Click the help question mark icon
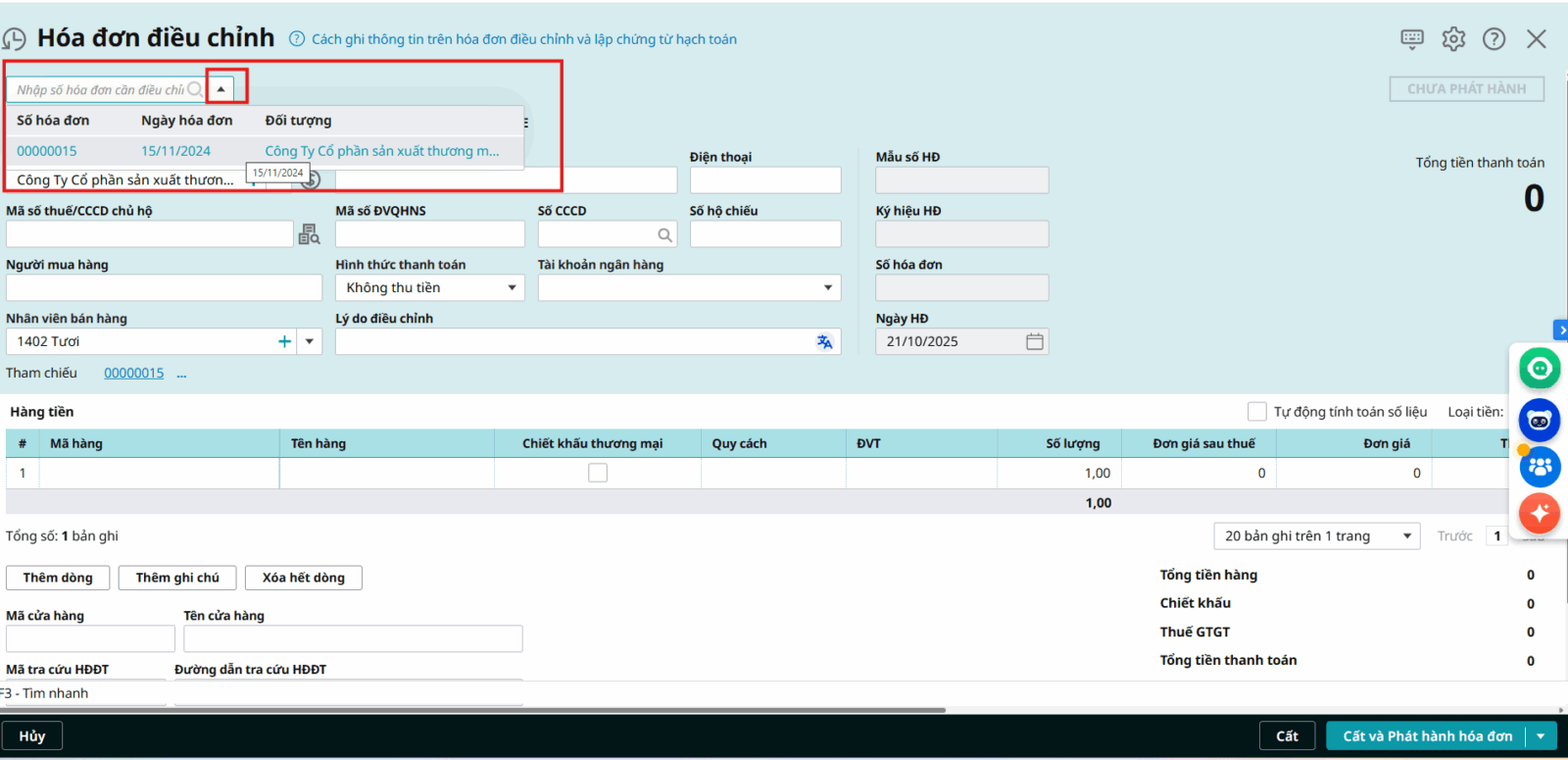Image resolution: width=1568 pixels, height=760 pixels. 1494,39
